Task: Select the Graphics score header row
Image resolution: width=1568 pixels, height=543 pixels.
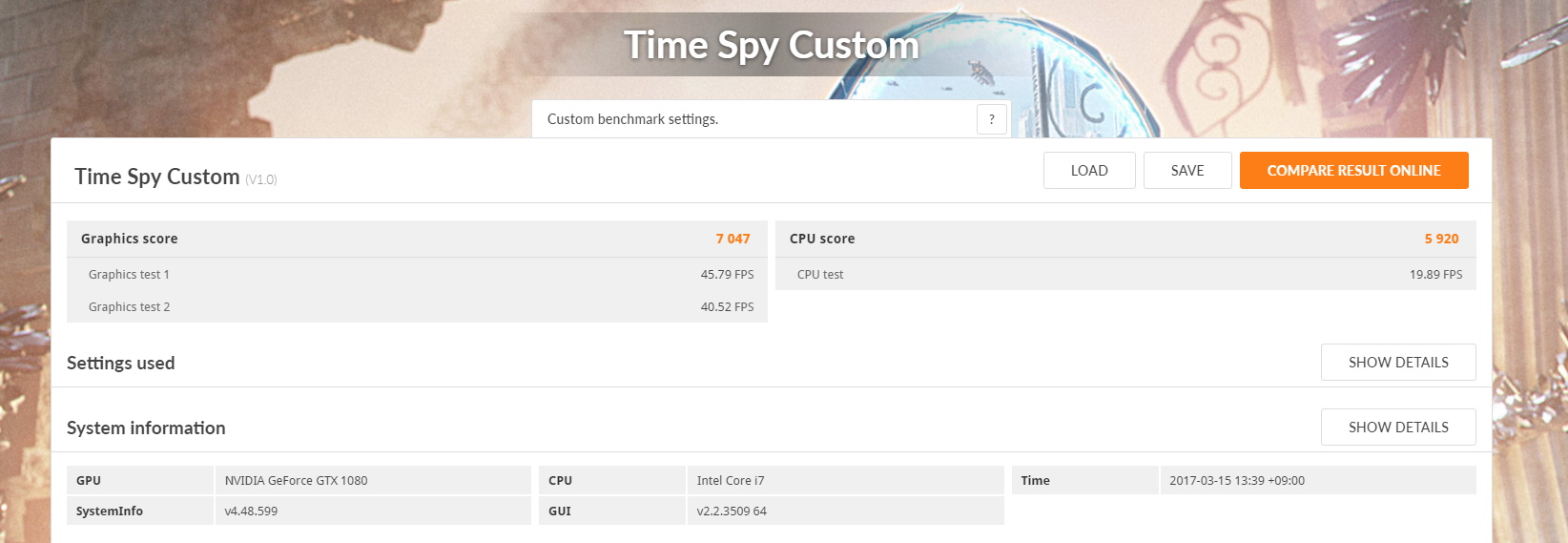Action: tap(417, 239)
